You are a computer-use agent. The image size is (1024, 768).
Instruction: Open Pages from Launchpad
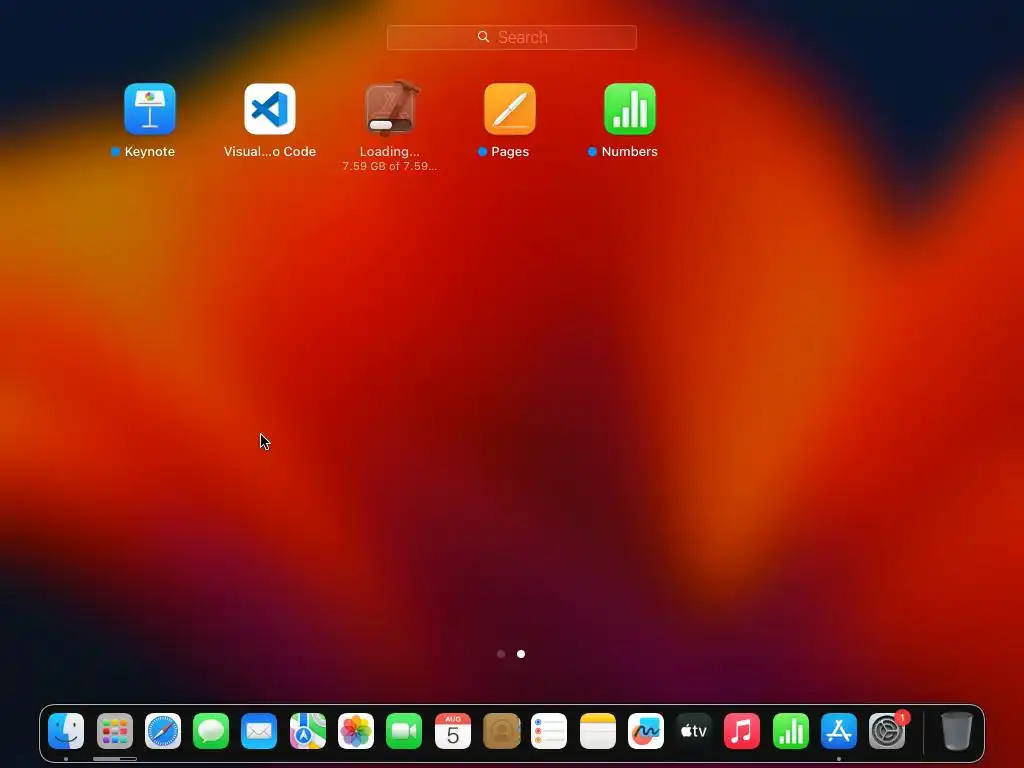coord(510,108)
